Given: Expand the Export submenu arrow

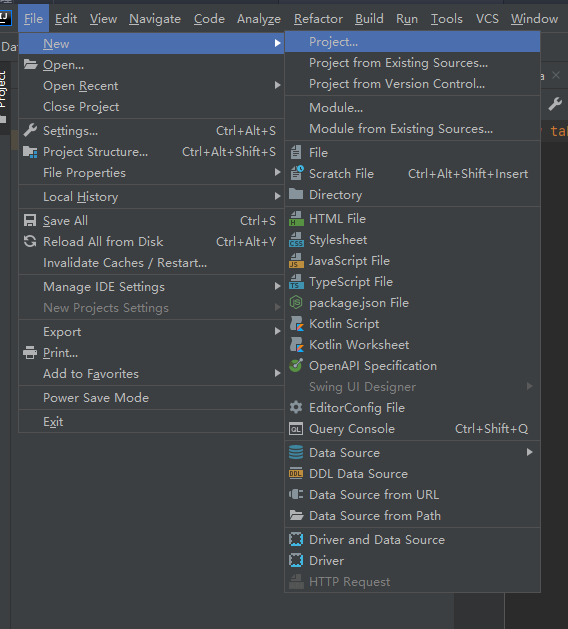Looking at the screenshot, I should pyautogui.click(x=277, y=331).
